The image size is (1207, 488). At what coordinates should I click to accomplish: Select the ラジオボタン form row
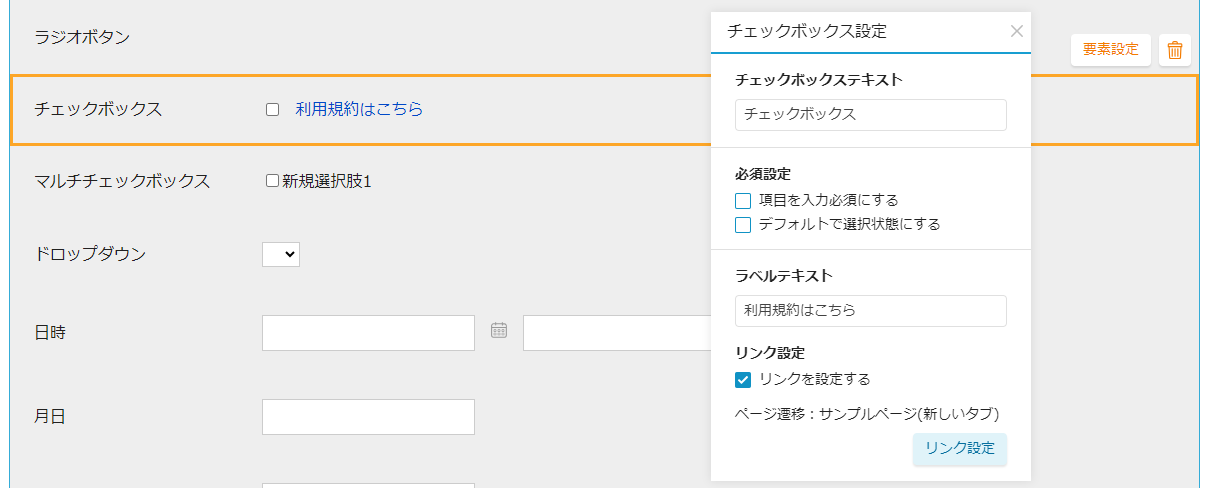point(360,38)
